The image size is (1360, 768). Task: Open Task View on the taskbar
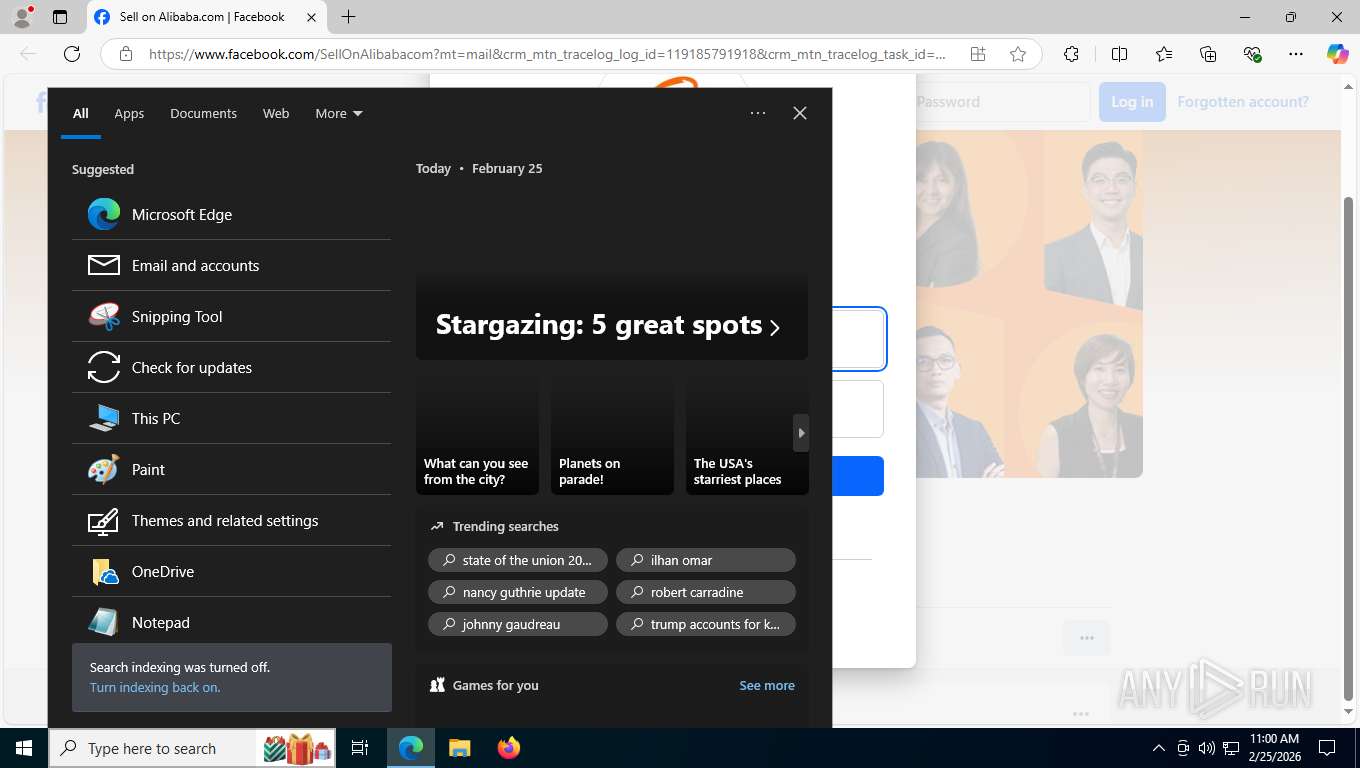(x=360, y=748)
